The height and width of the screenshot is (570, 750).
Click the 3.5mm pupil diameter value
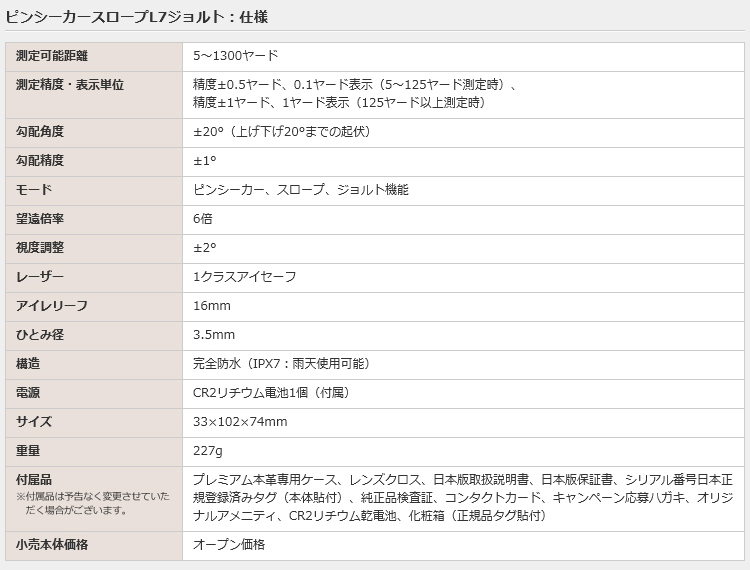[214, 335]
